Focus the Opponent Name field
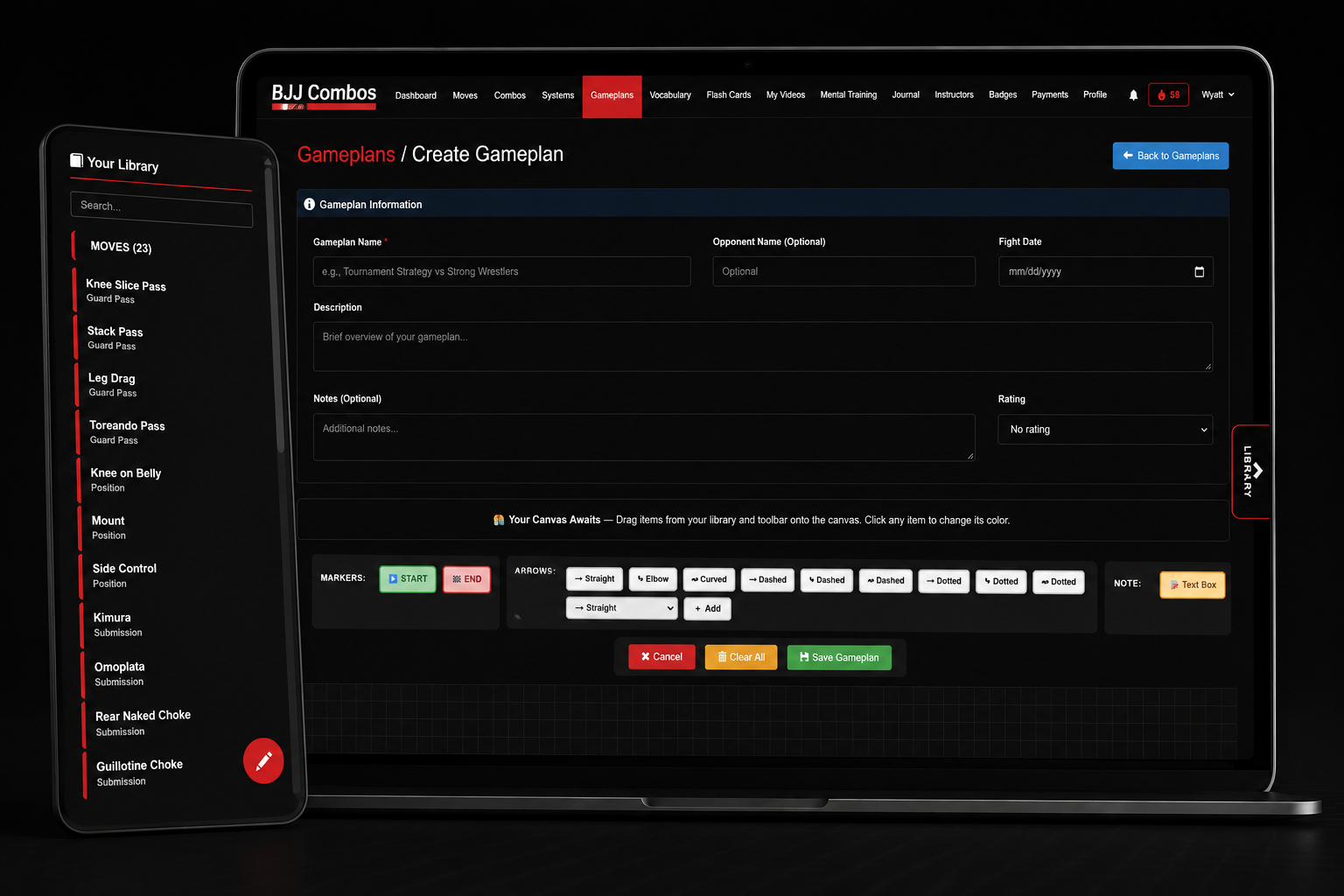This screenshot has width=1344, height=896. point(843,271)
